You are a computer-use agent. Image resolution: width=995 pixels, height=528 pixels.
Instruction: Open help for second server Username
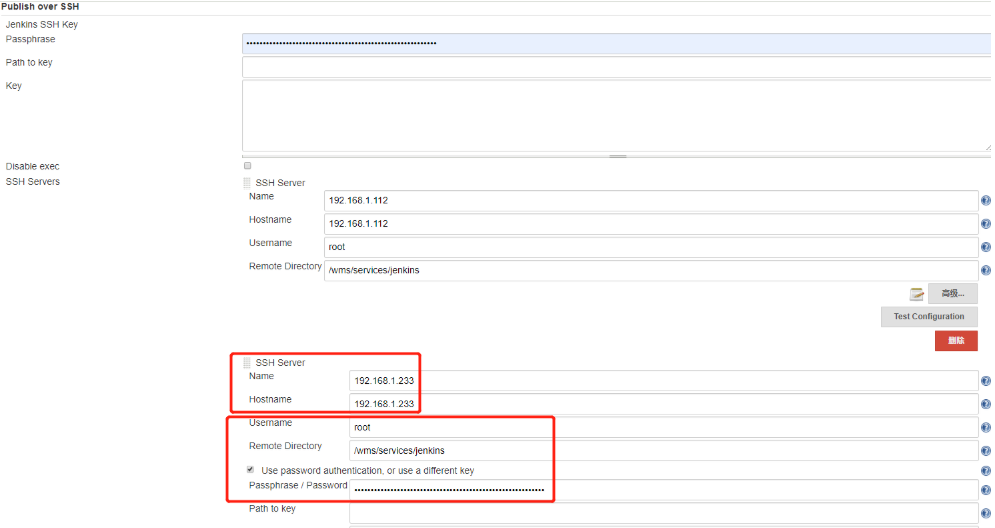click(985, 428)
